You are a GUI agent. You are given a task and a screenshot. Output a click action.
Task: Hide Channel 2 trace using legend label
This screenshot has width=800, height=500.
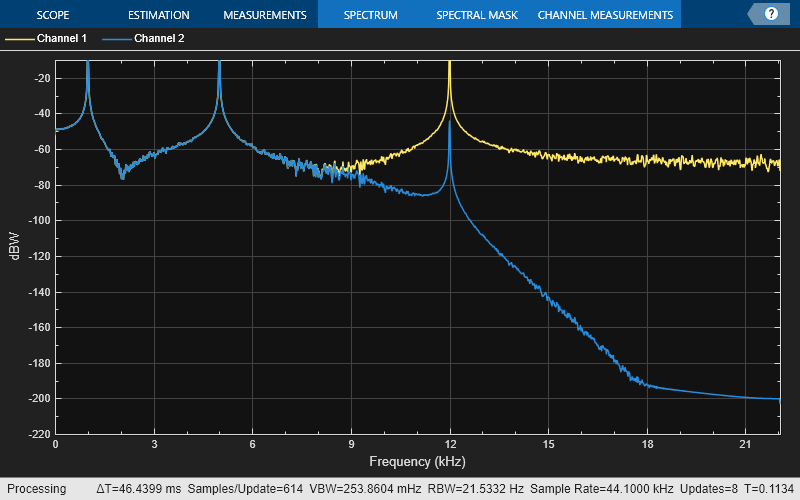click(158, 39)
